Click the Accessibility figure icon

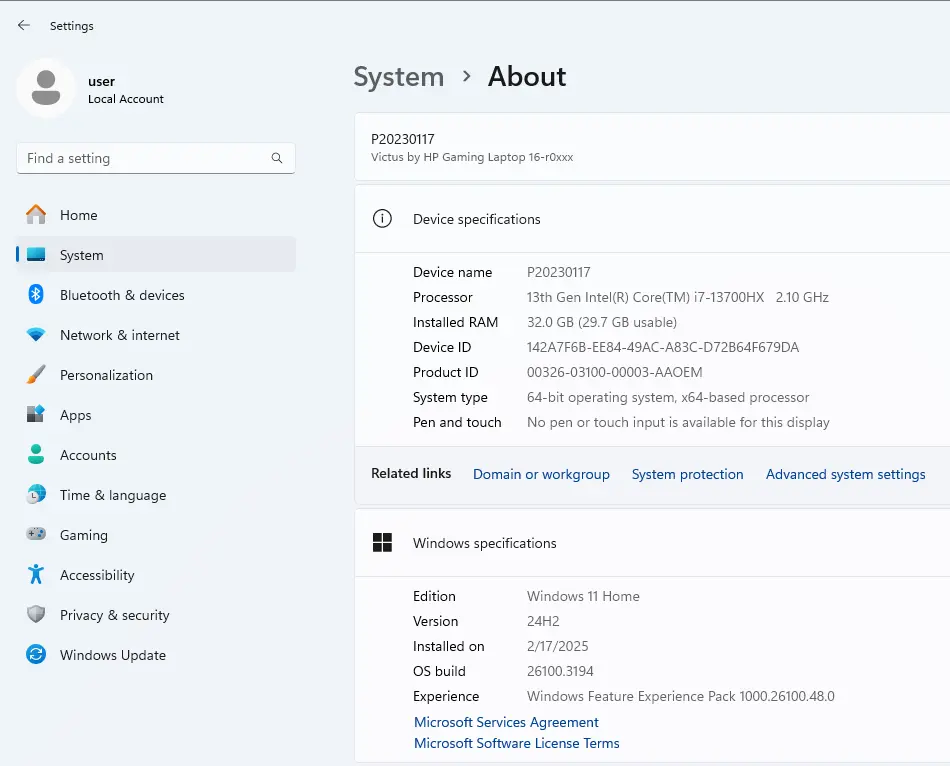(x=36, y=575)
